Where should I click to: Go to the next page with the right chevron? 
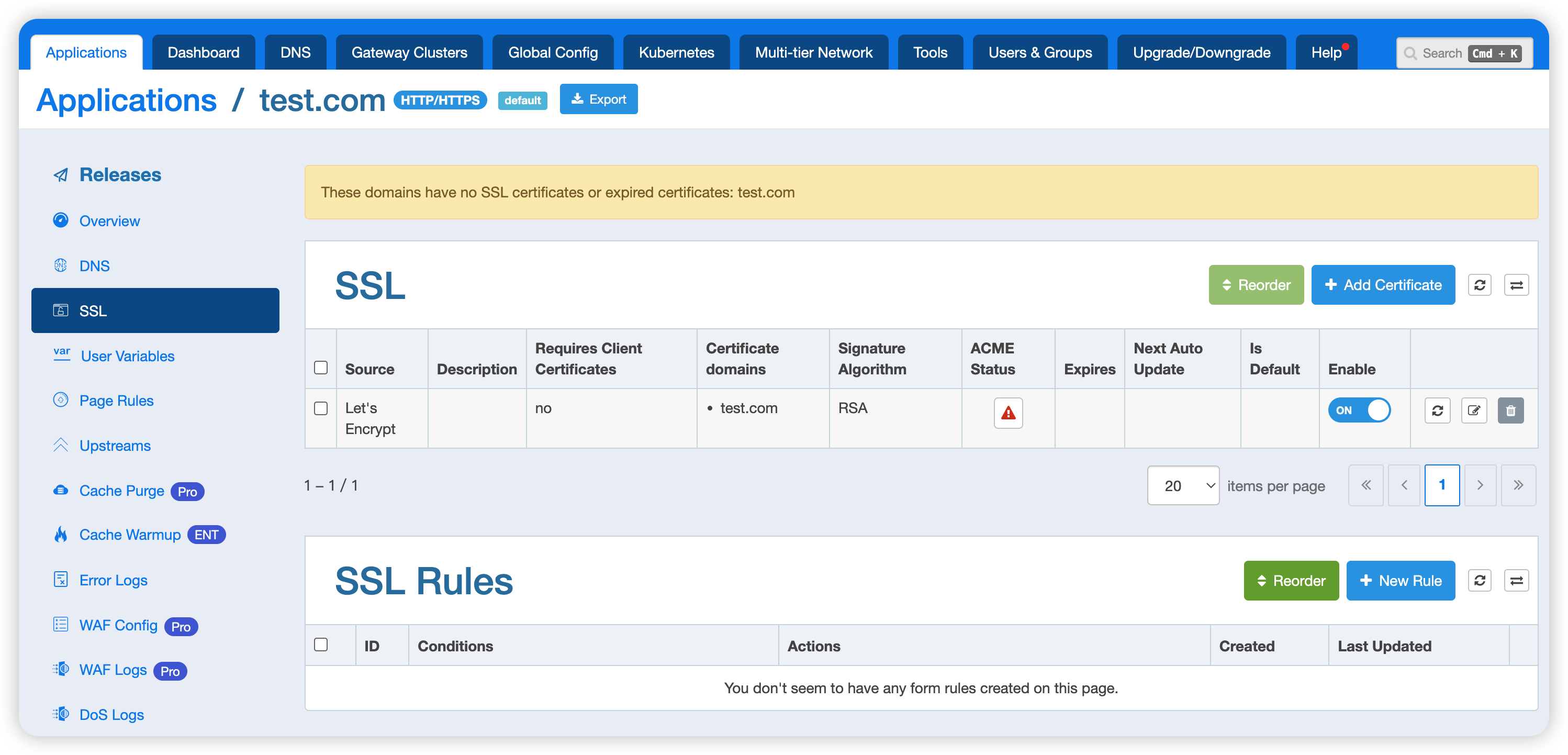pyautogui.click(x=1480, y=485)
